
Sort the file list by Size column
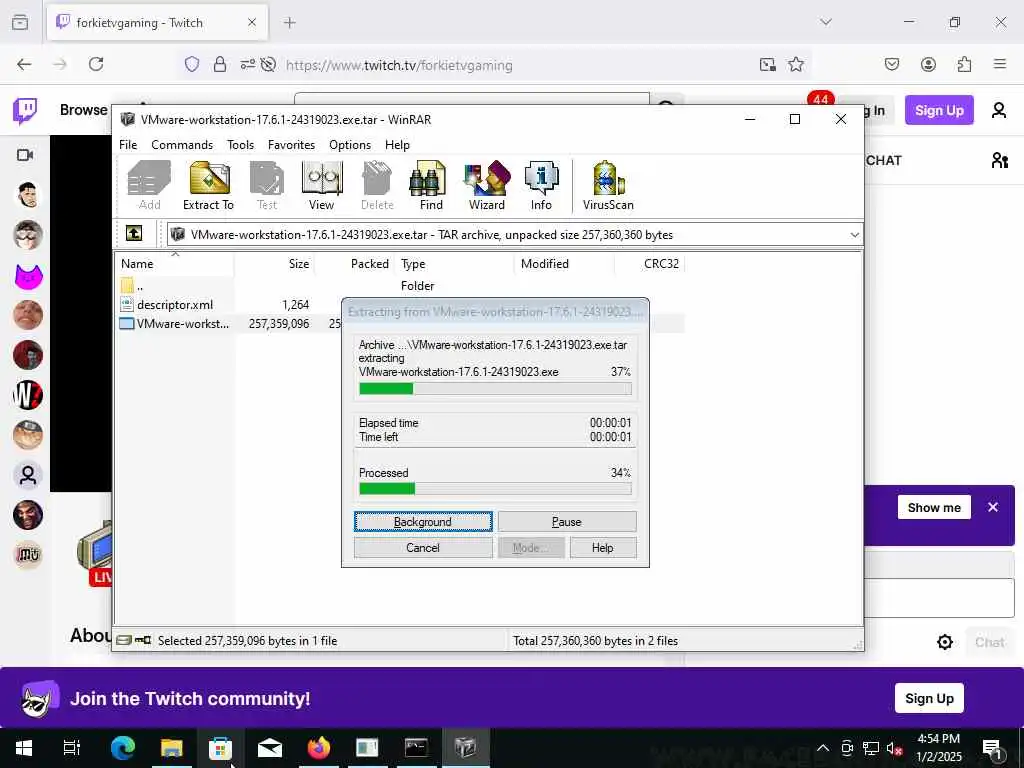tap(274, 264)
